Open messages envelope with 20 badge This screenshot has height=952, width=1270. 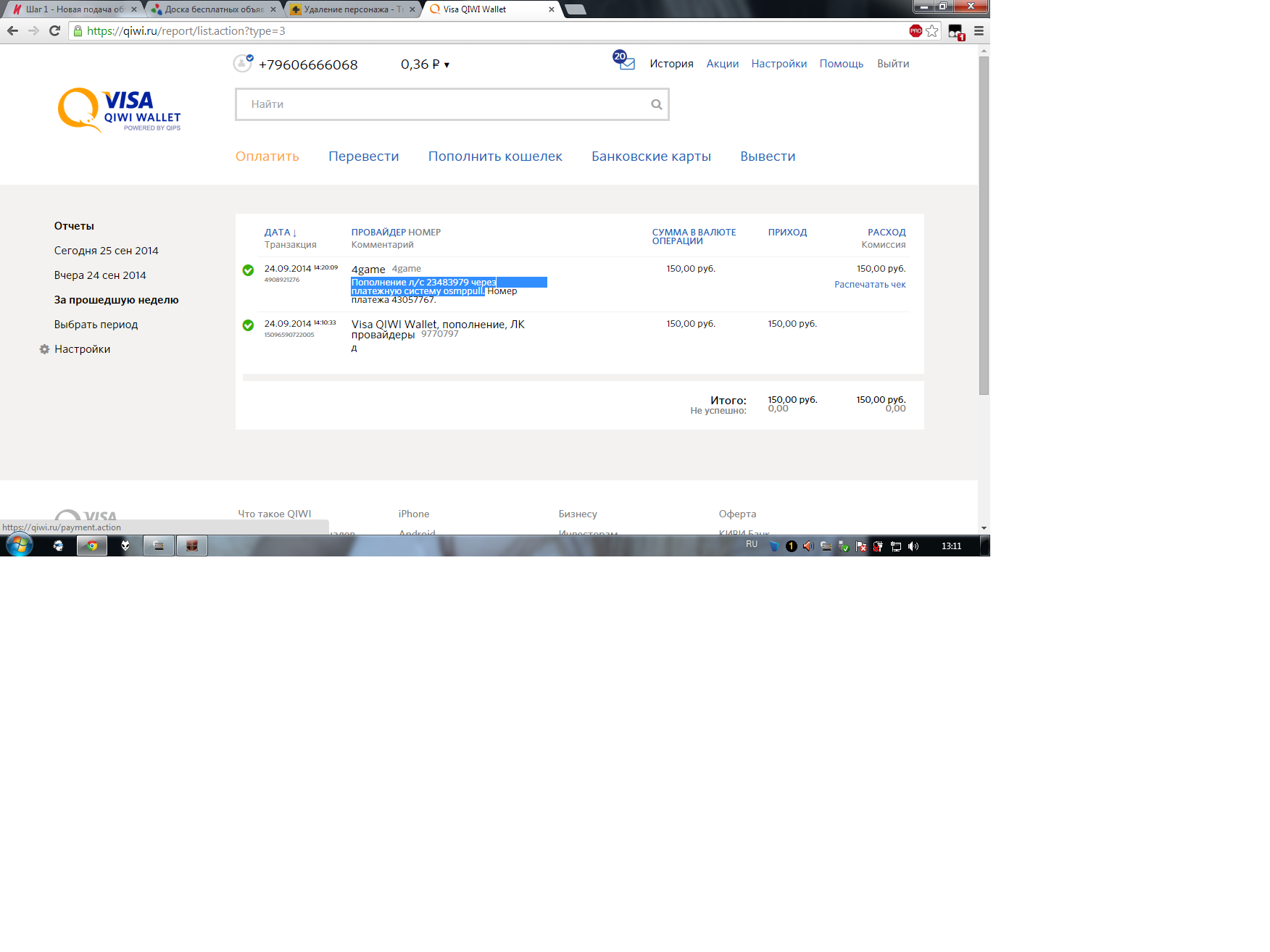pos(624,61)
